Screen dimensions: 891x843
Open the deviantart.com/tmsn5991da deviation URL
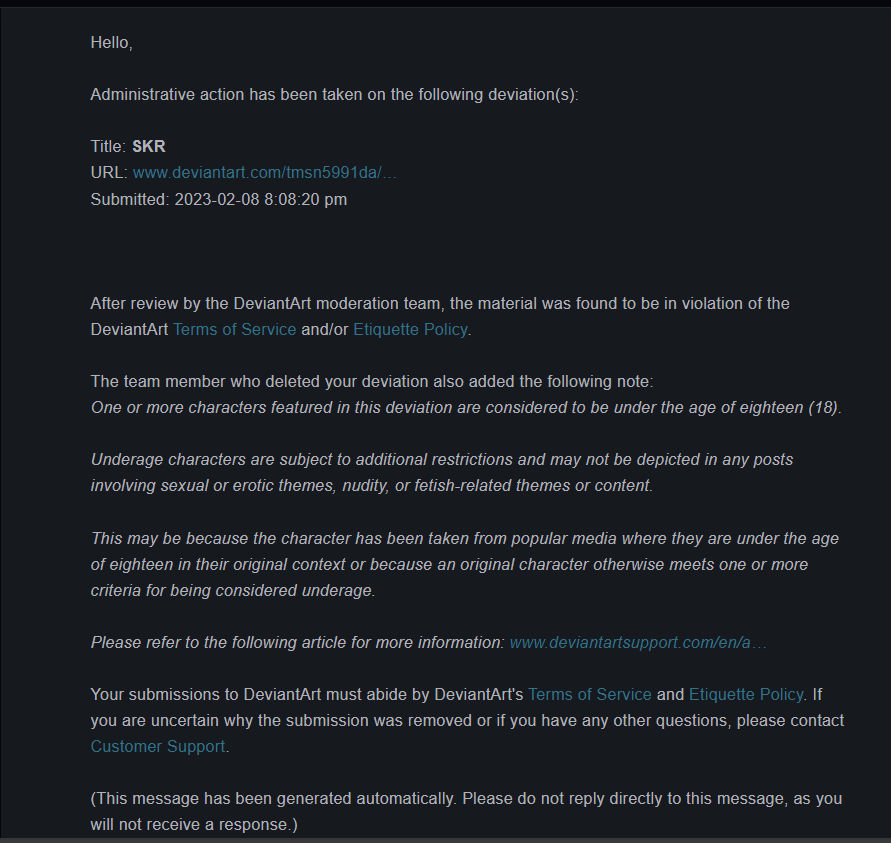pos(264,173)
